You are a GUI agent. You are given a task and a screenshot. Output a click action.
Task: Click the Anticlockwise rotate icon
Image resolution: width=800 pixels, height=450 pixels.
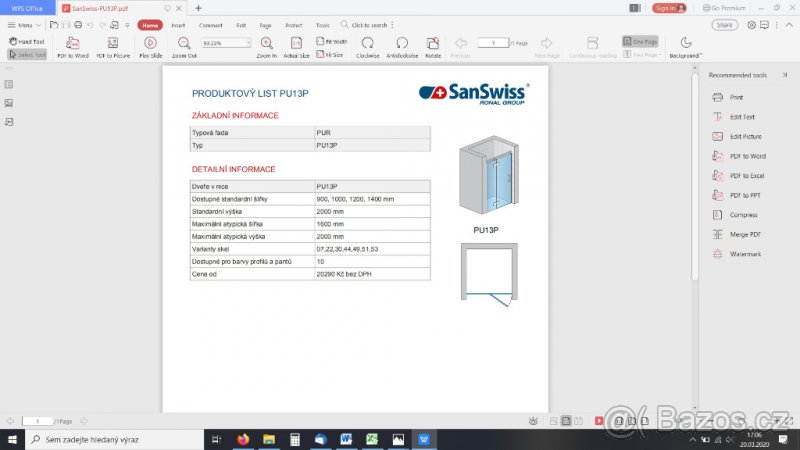tap(402, 43)
